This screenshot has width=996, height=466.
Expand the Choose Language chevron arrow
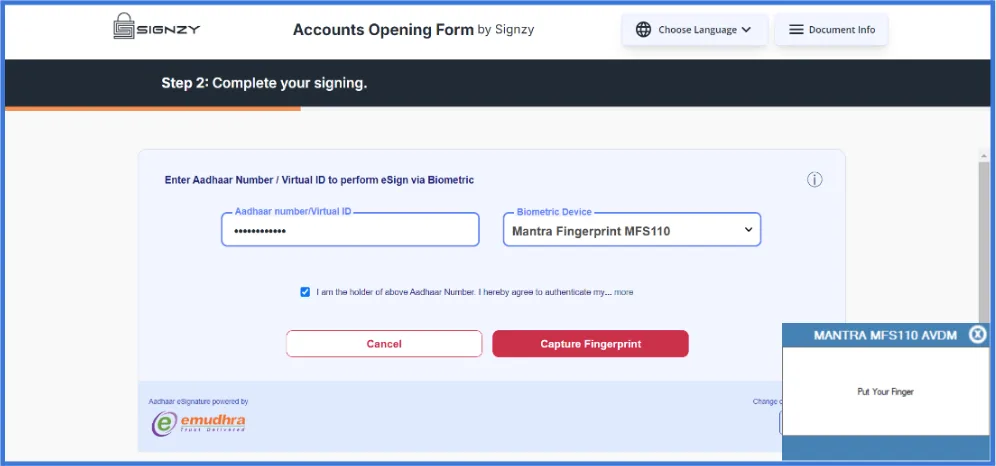(746, 30)
